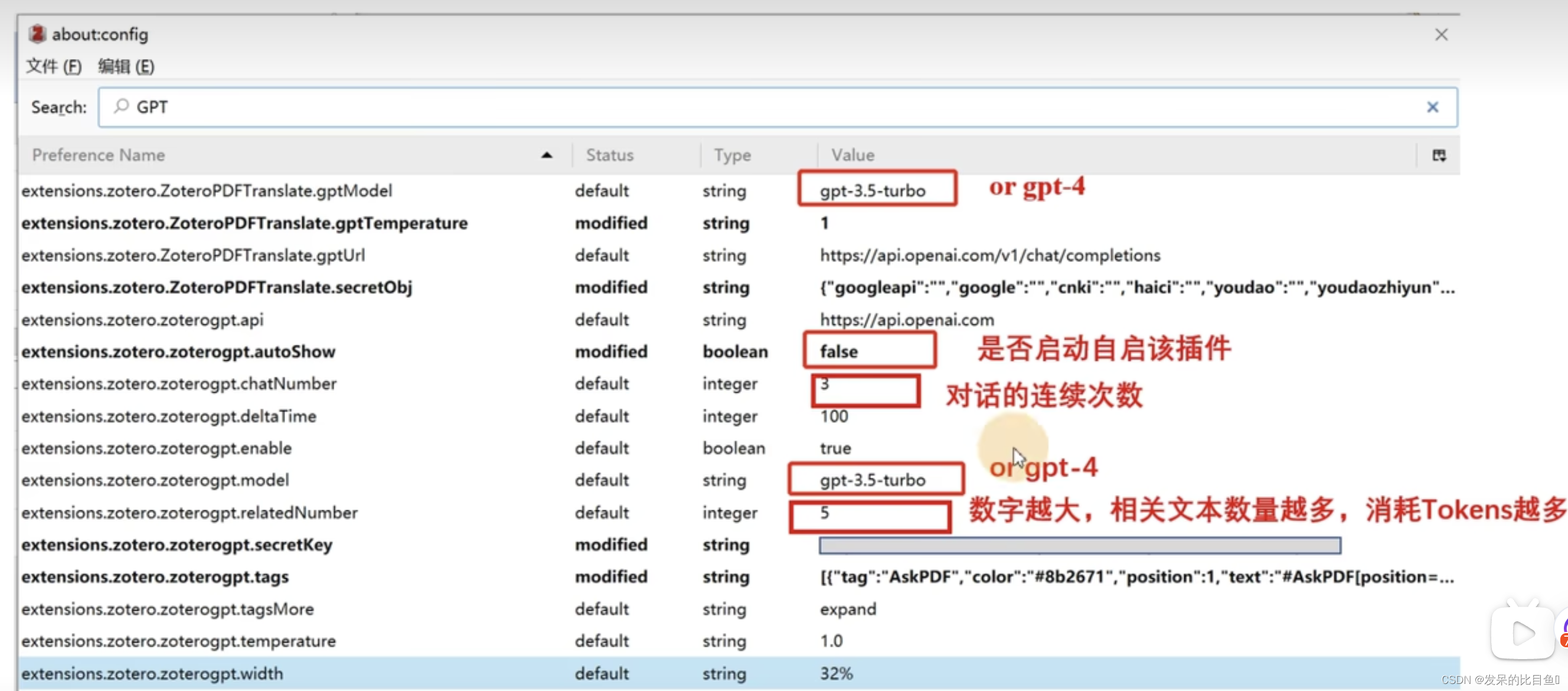Screen dimensions: 1568x691
Task: Click the Zotero icon in title bar
Action: [x=37, y=34]
